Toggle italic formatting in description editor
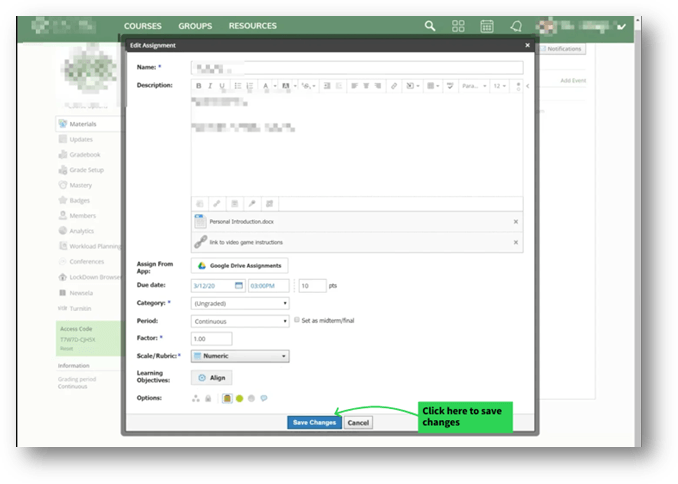The height and width of the screenshot is (484, 678). coord(210,86)
